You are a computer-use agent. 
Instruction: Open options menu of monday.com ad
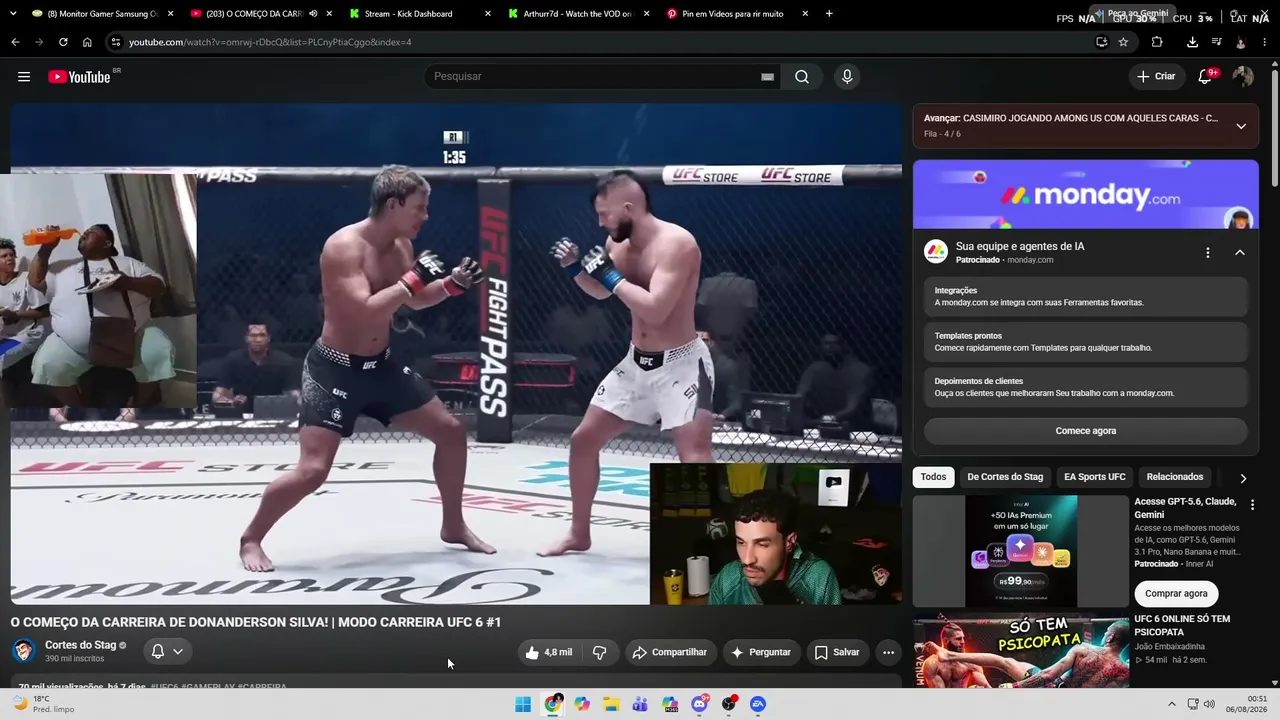(1208, 253)
